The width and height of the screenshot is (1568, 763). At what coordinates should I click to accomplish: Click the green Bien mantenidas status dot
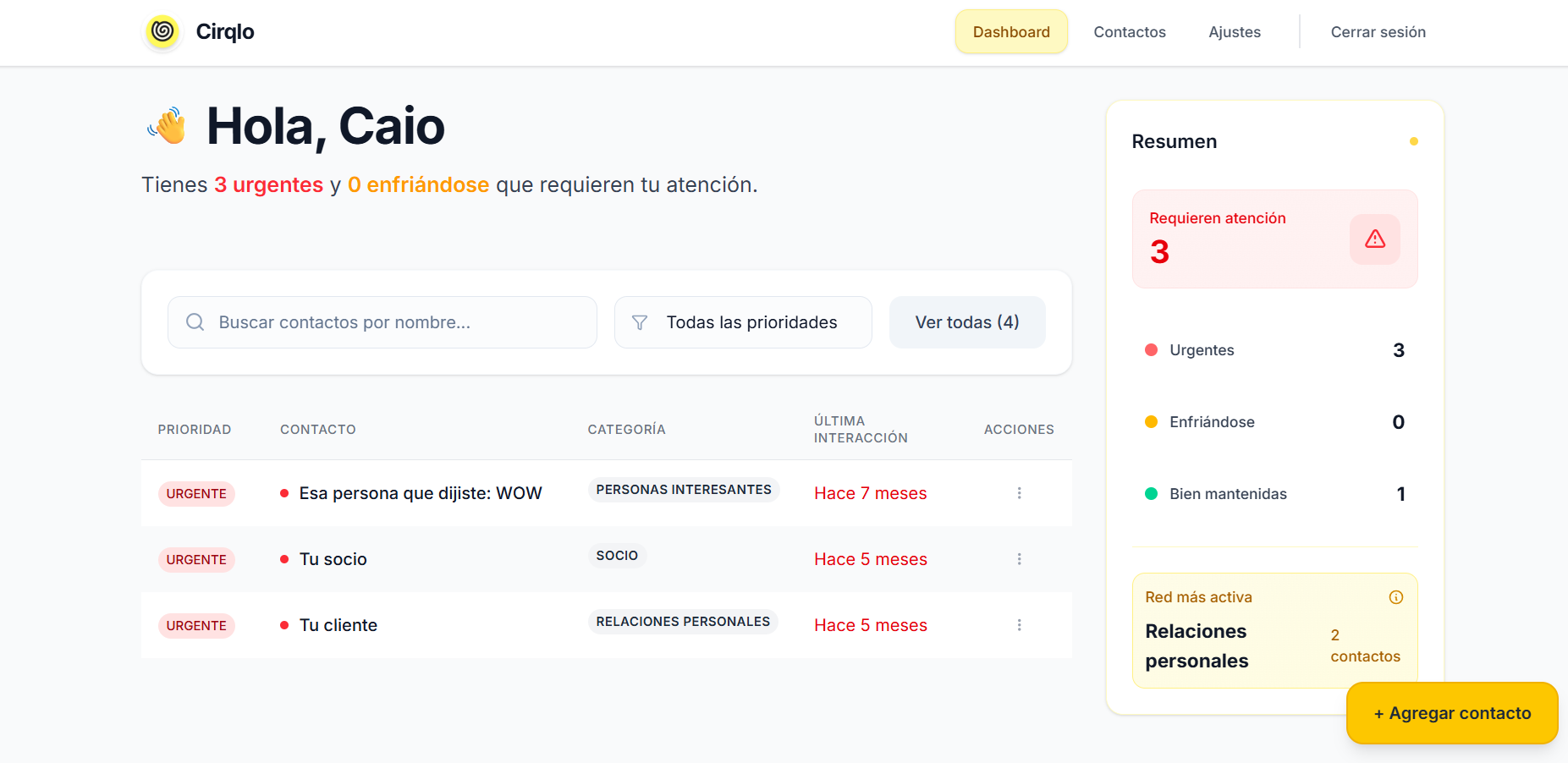coord(1152,494)
